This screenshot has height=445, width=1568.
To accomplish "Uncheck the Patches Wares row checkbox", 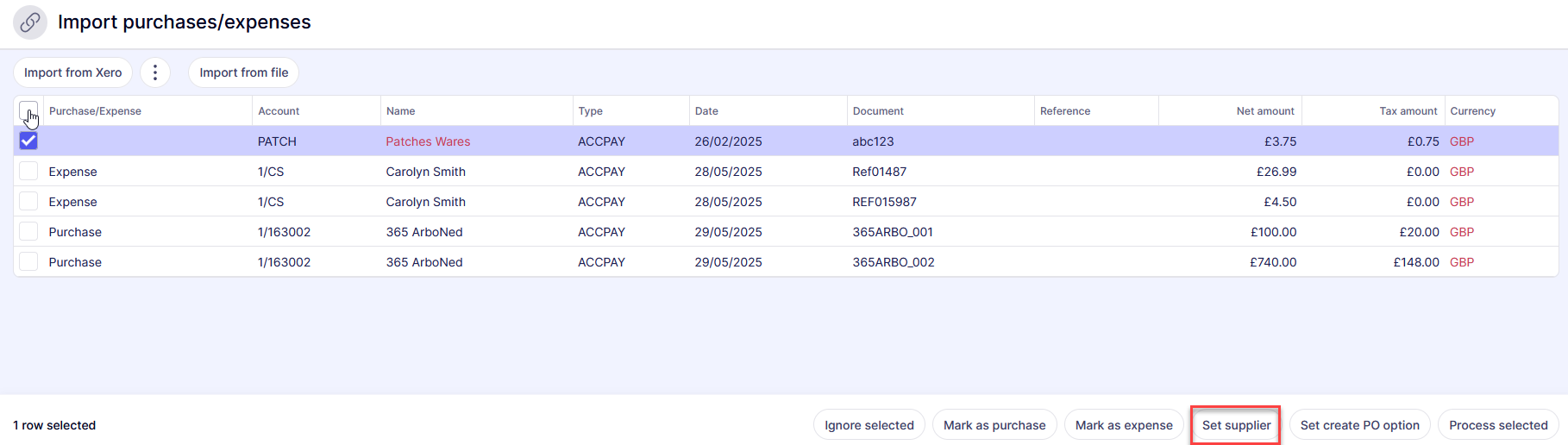I will tap(28, 141).
